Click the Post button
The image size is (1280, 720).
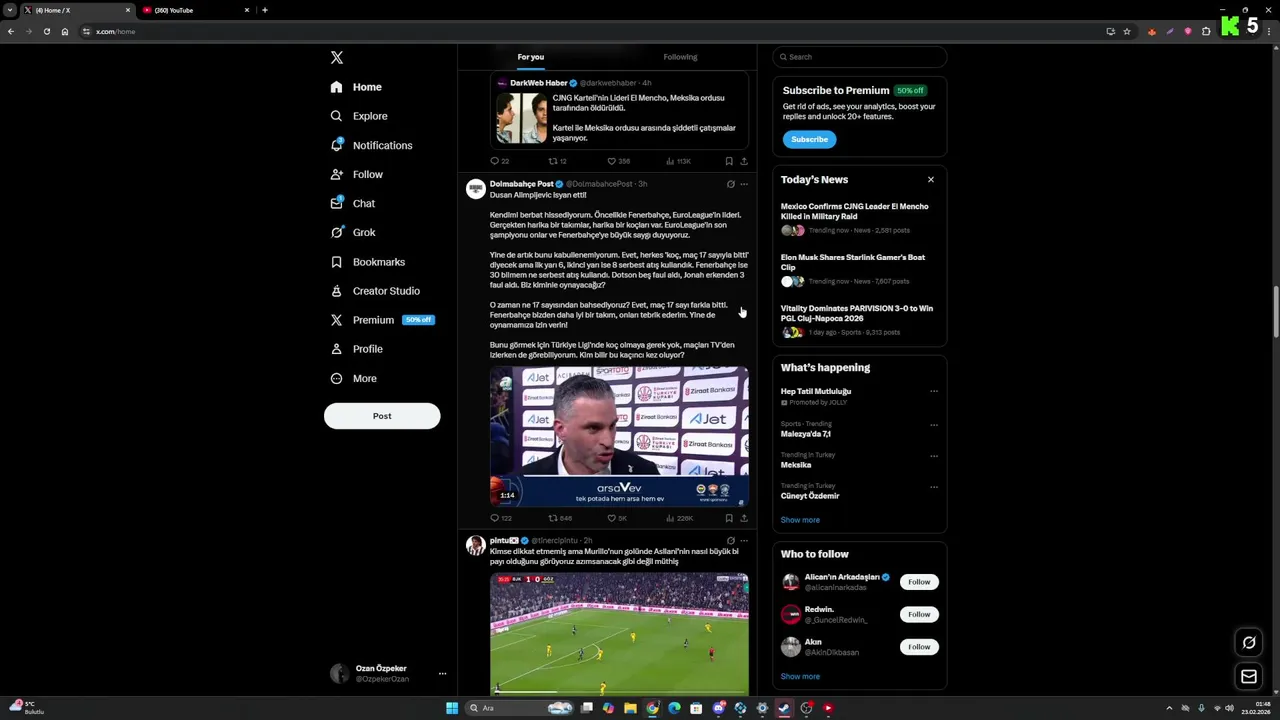click(x=382, y=416)
